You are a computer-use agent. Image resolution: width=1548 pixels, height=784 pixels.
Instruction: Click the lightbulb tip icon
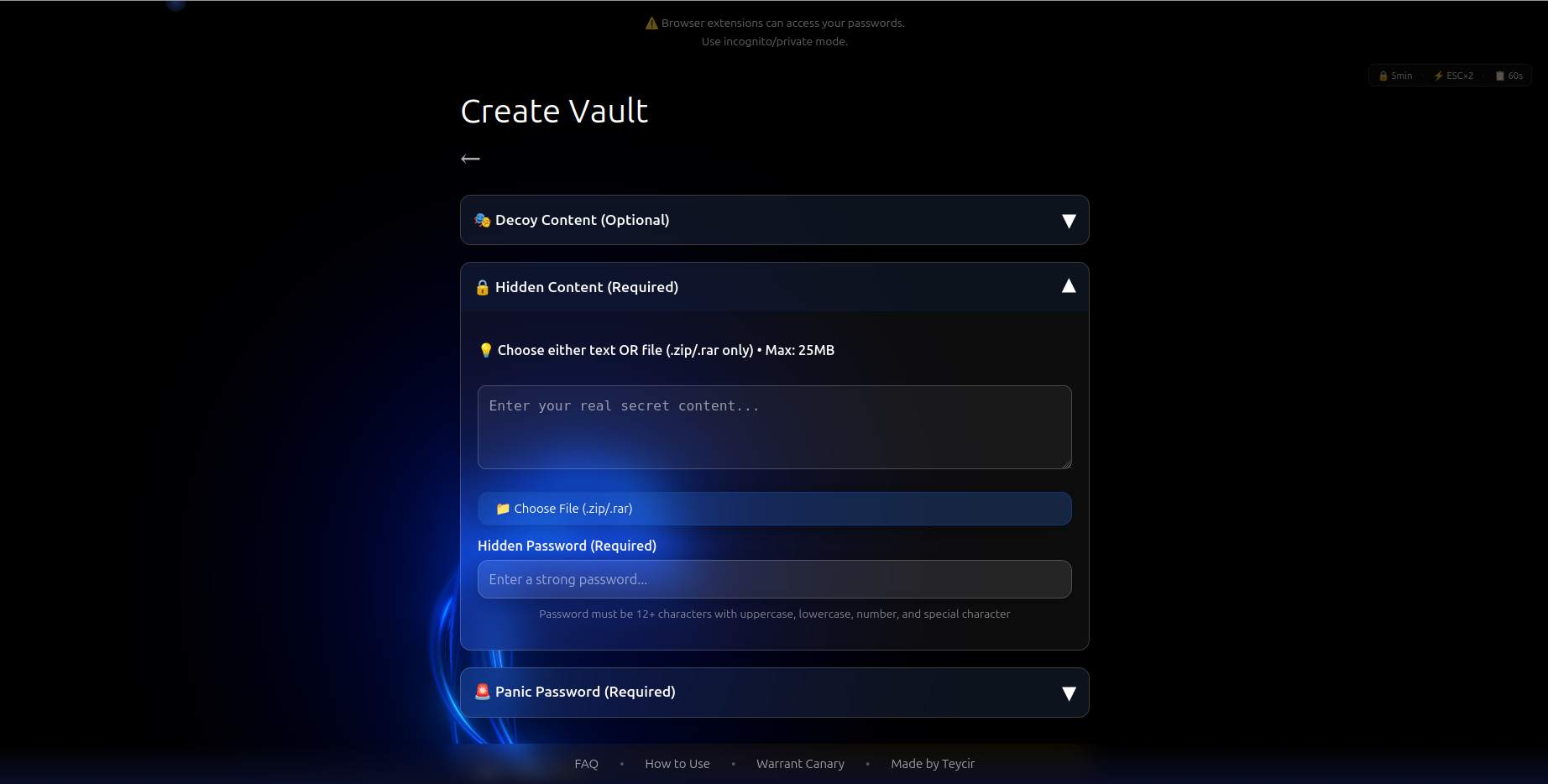pos(485,350)
